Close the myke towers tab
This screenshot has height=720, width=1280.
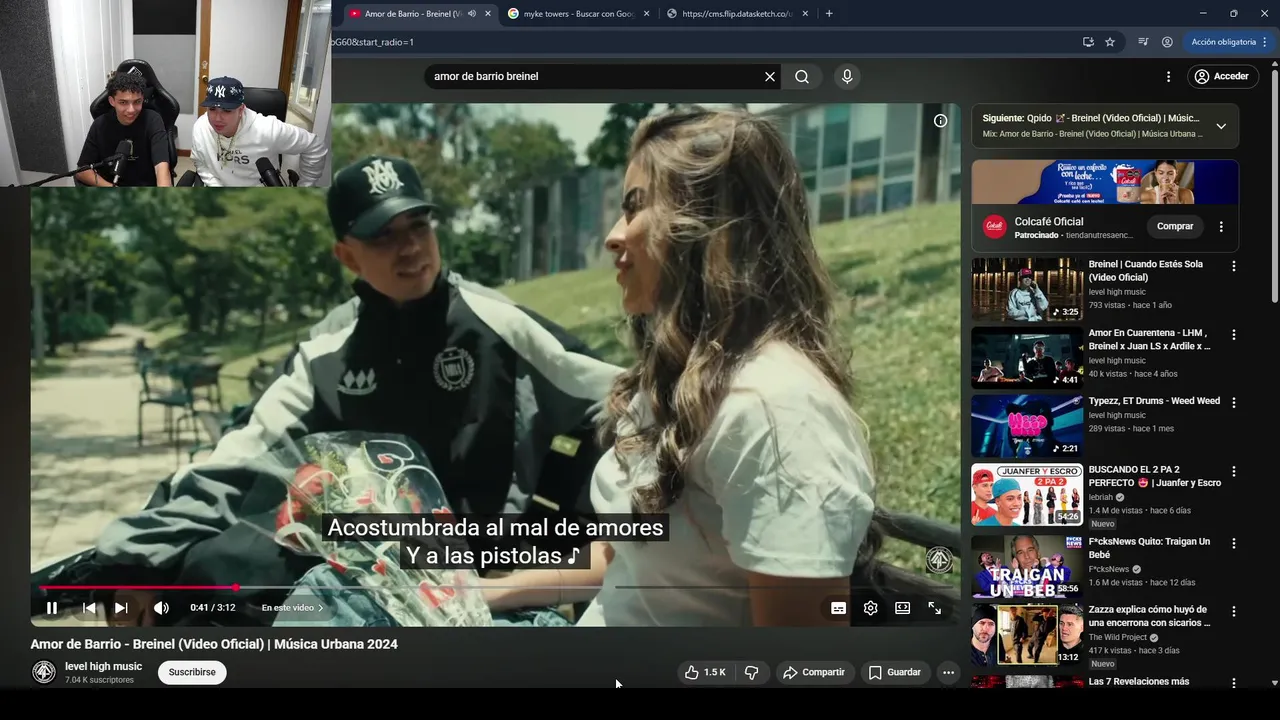click(647, 14)
